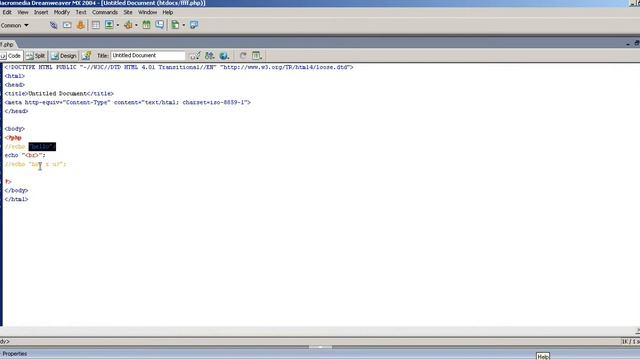Viewport: 640px width, 360px height.
Task: Click the Comment insert icon
Action: pyautogui.click(x=160, y=25)
